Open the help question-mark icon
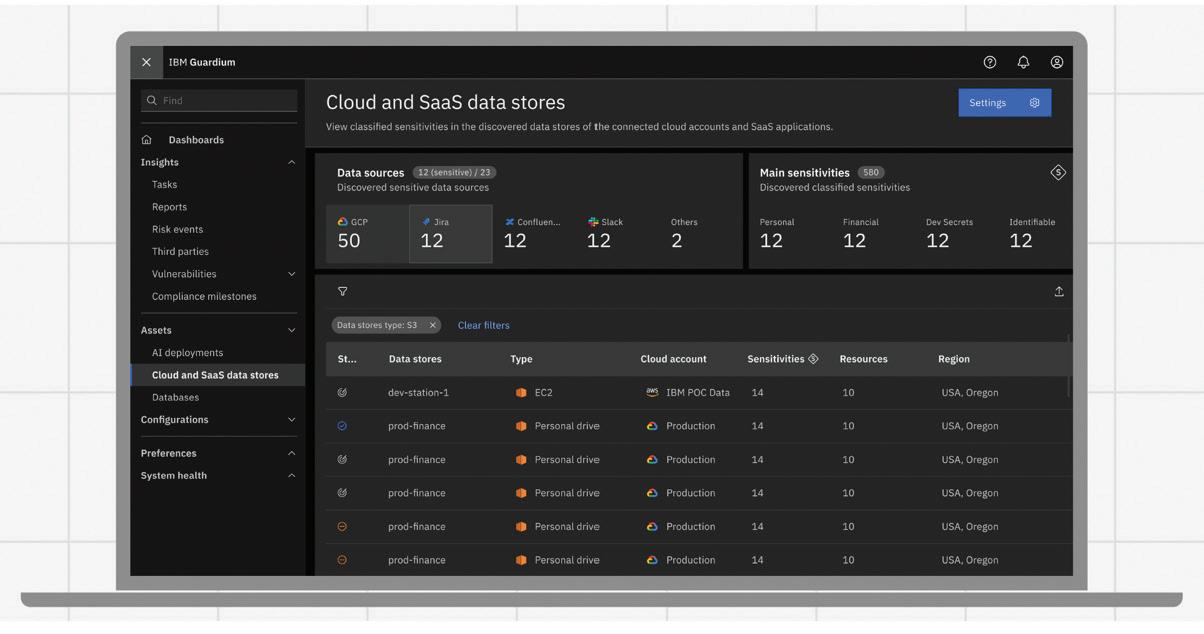This screenshot has width=1204, height=634. pos(990,62)
